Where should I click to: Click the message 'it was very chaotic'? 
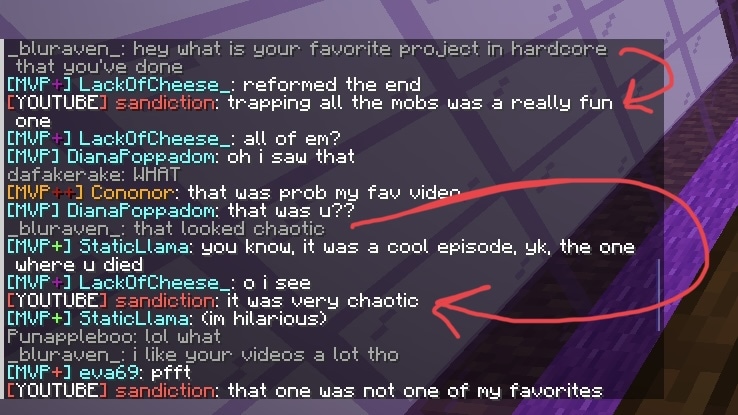coord(323,301)
